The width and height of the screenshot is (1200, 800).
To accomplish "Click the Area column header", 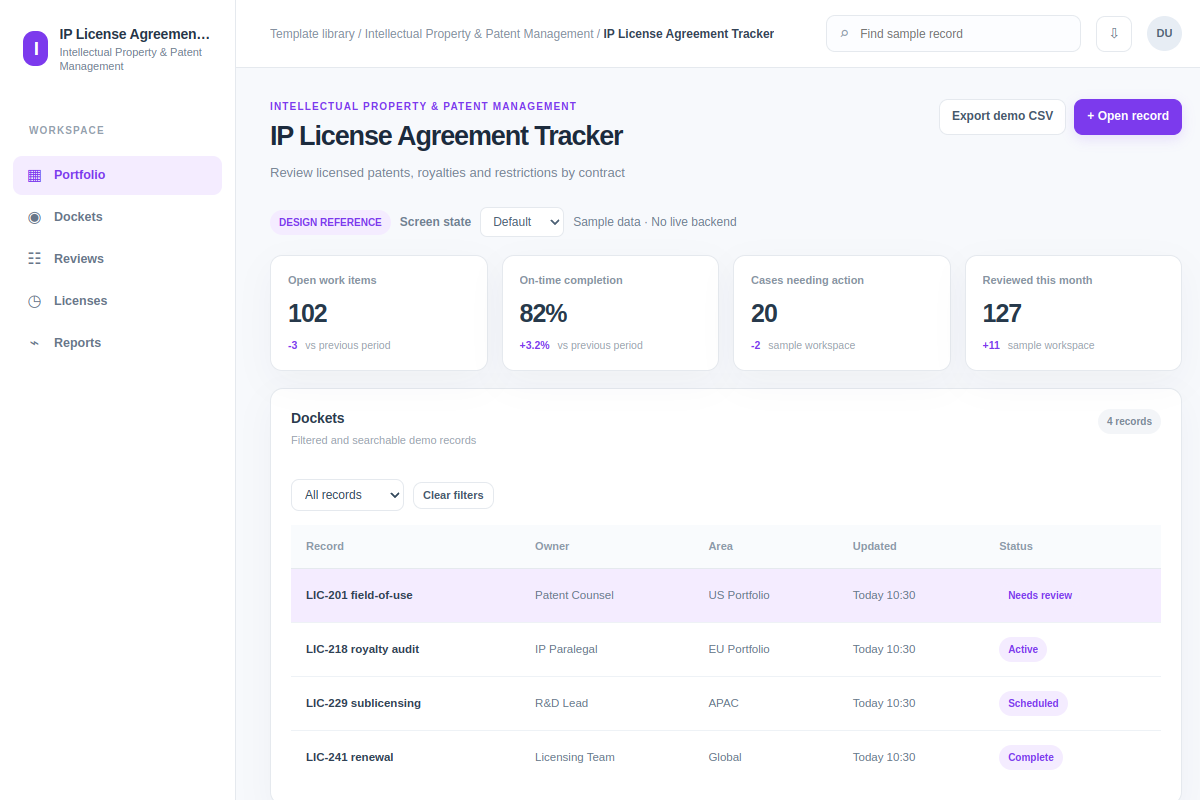I will pyautogui.click(x=720, y=546).
